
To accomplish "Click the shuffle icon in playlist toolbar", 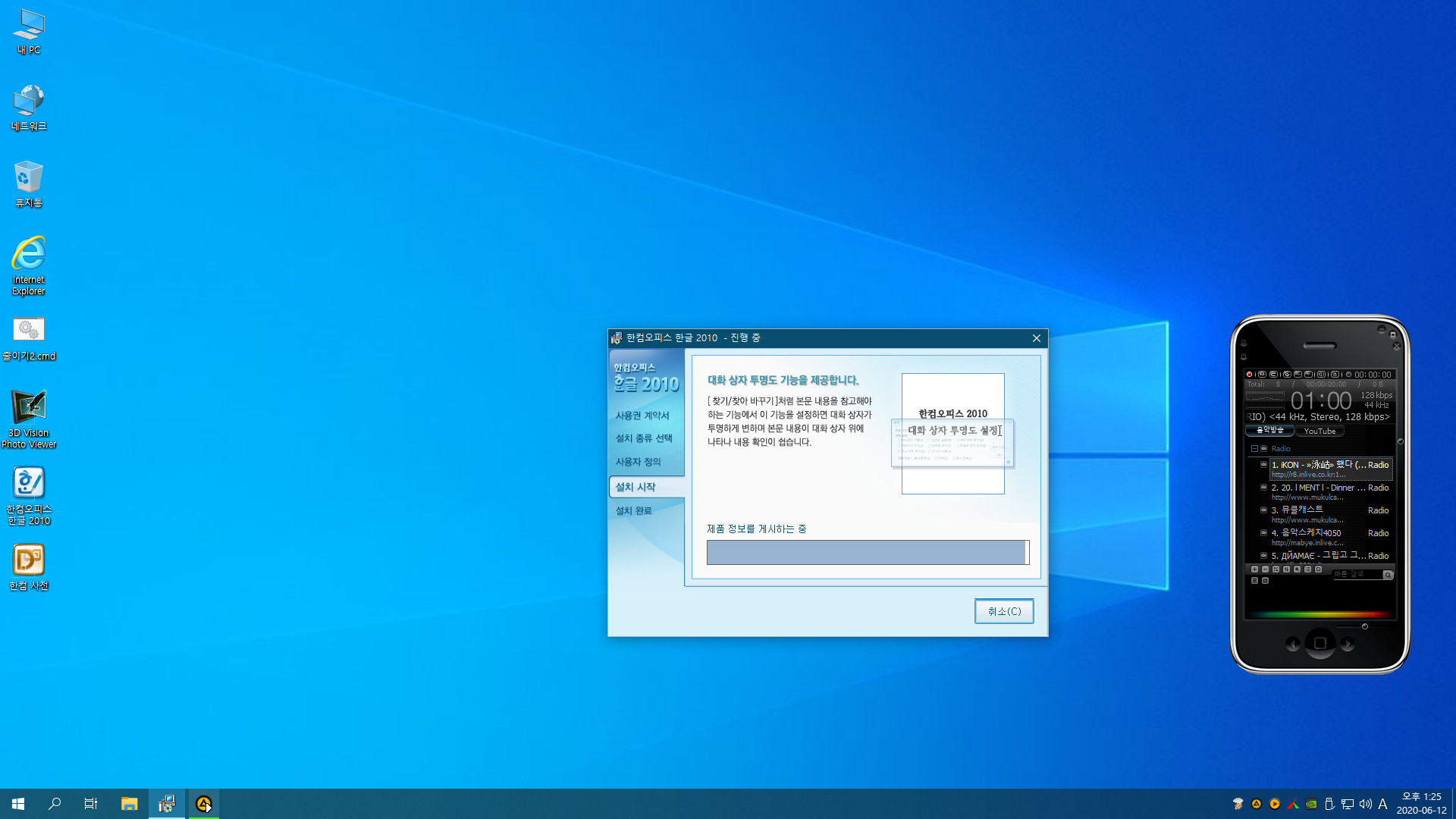I will [x=1276, y=570].
